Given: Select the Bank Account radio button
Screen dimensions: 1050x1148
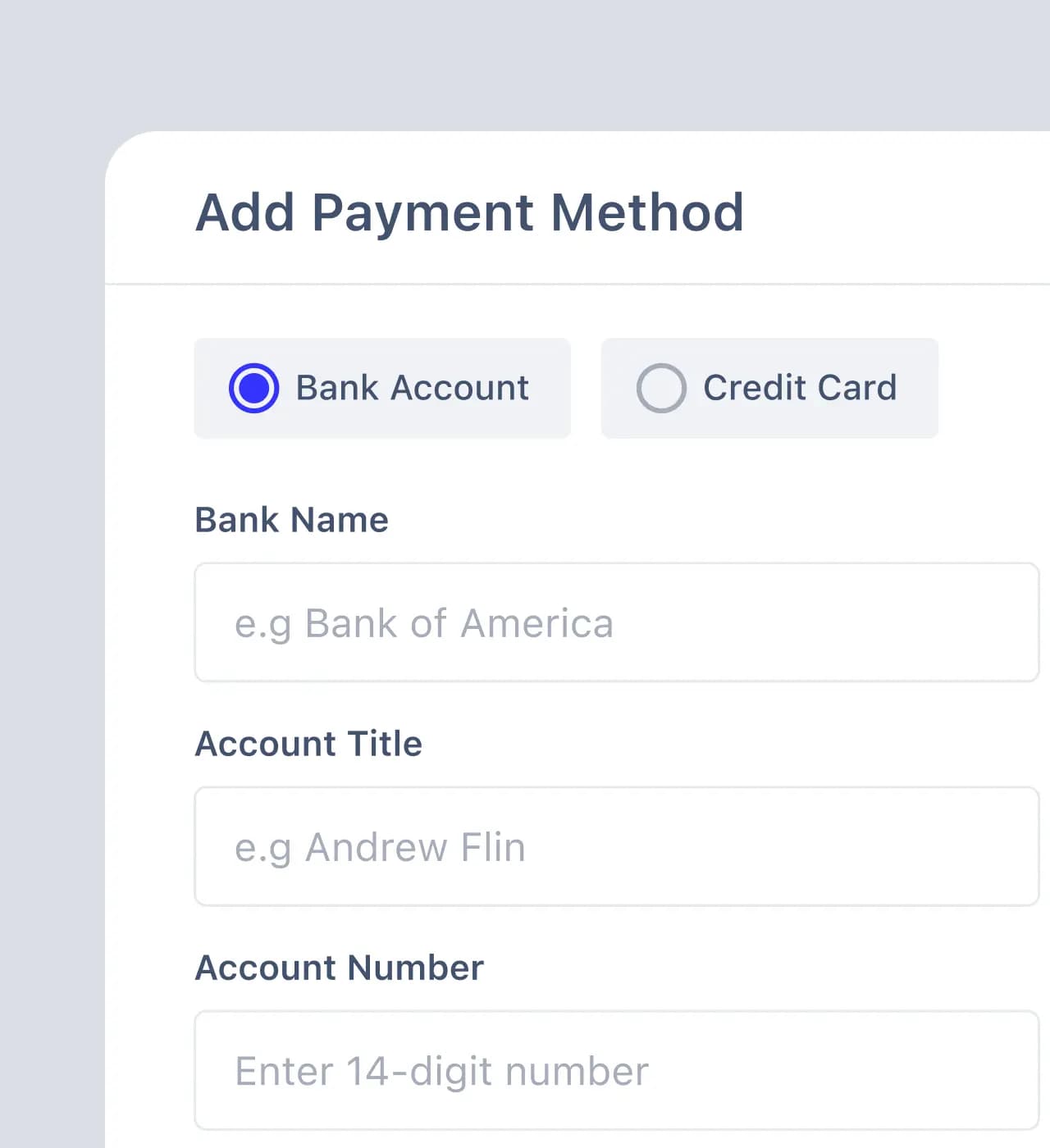Looking at the screenshot, I should [x=253, y=388].
